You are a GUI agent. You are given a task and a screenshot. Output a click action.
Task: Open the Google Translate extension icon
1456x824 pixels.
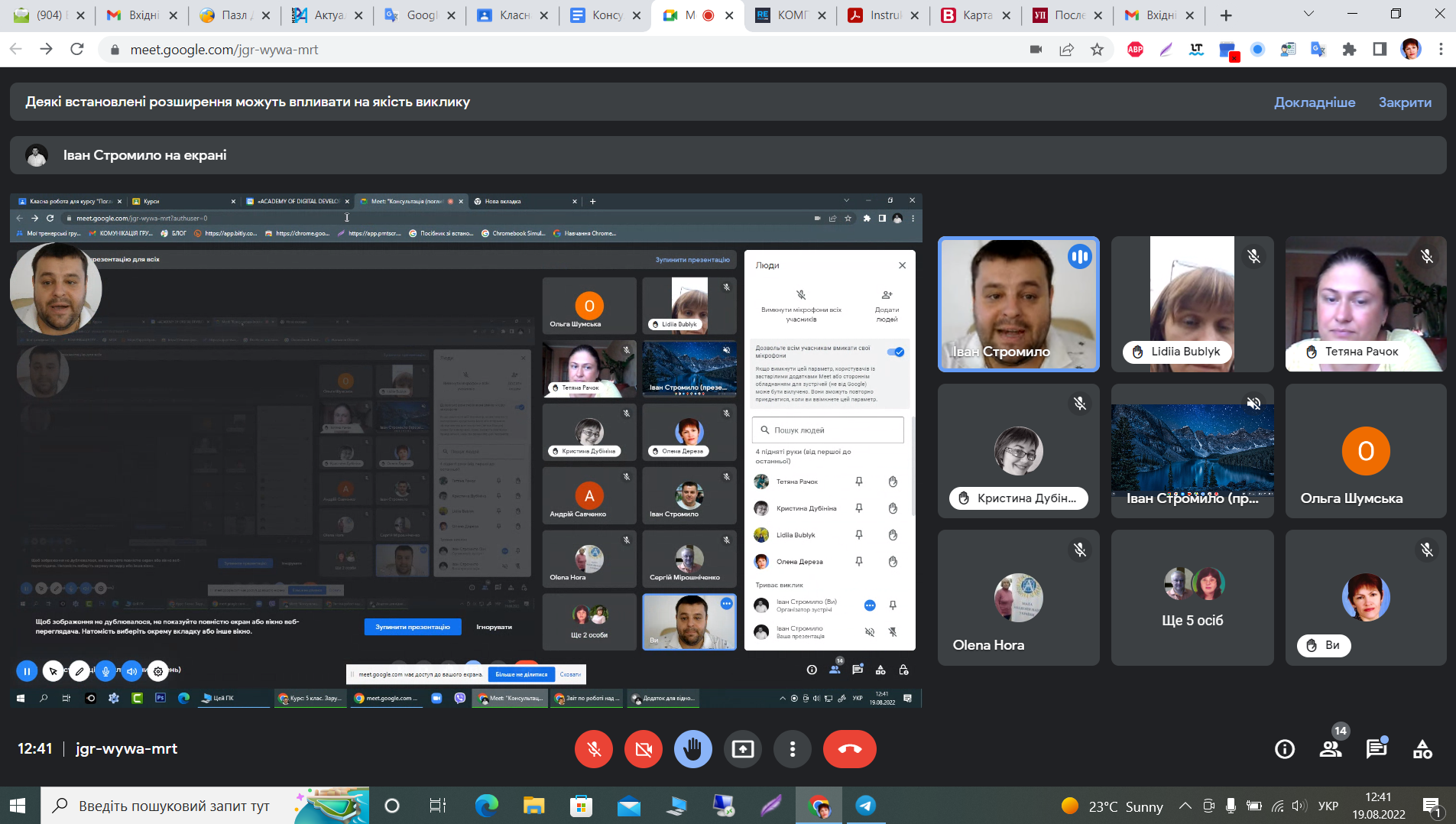click(x=1318, y=50)
